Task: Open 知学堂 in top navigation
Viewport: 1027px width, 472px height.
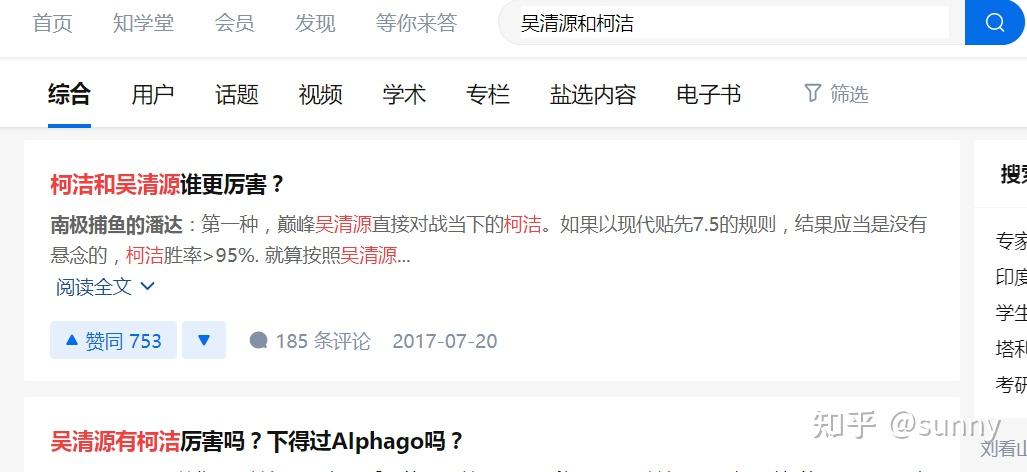Action: tap(143, 24)
